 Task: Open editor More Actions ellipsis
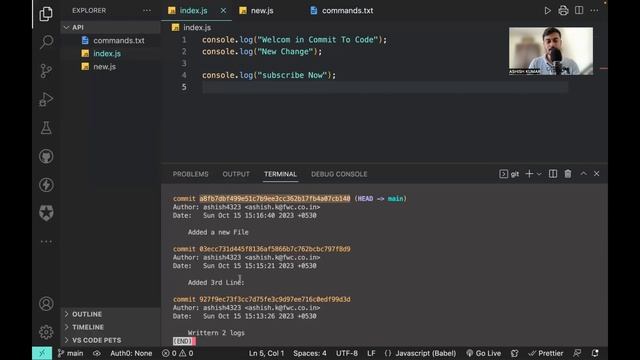(594, 11)
